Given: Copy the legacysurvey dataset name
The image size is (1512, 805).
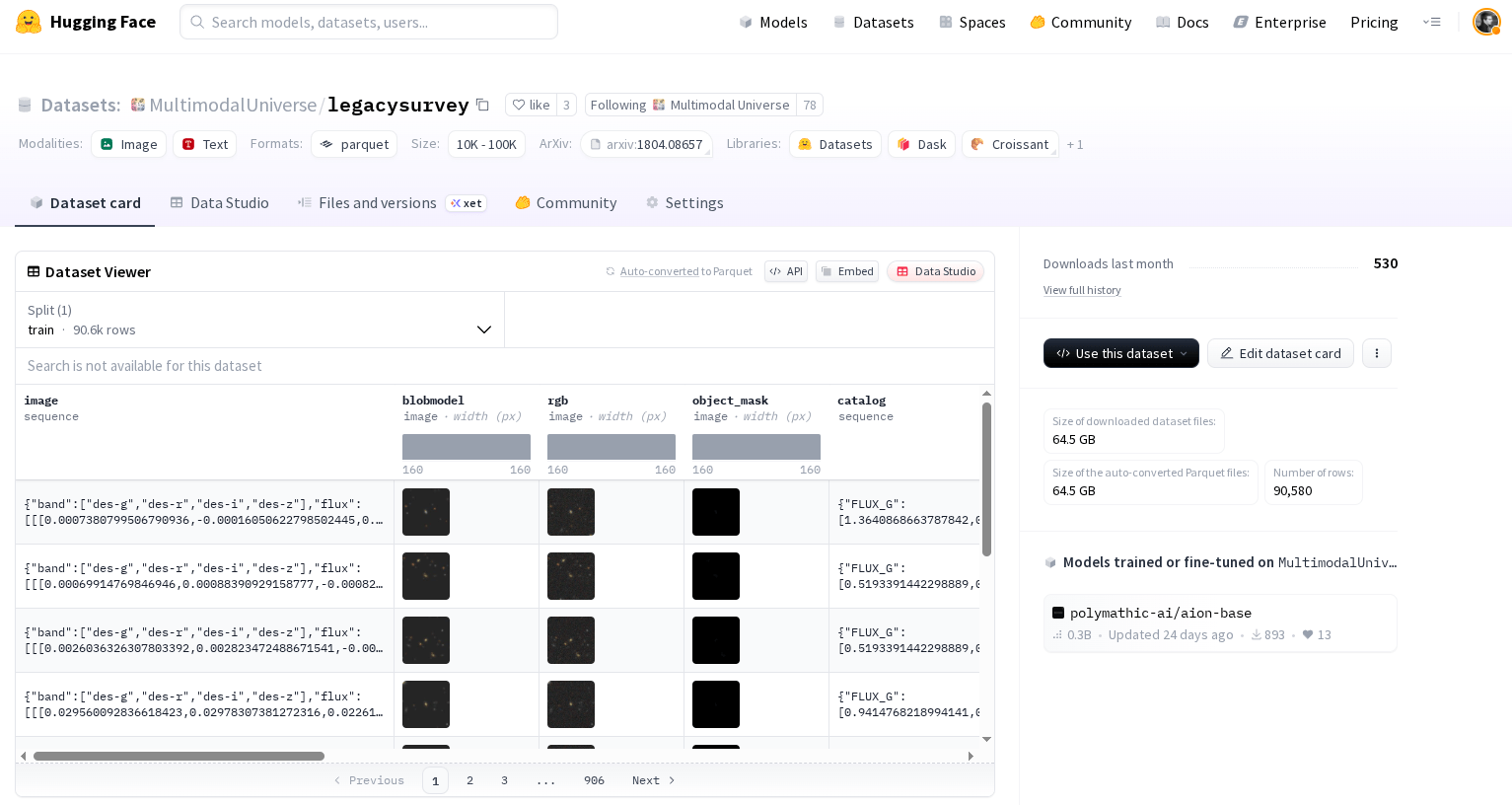Looking at the screenshot, I should pyautogui.click(x=482, y=105).
